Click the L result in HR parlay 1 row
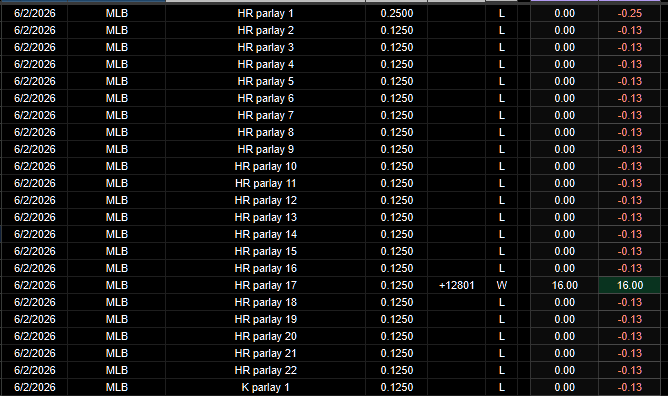Screen dimensions: 668x396 point(501,13)
